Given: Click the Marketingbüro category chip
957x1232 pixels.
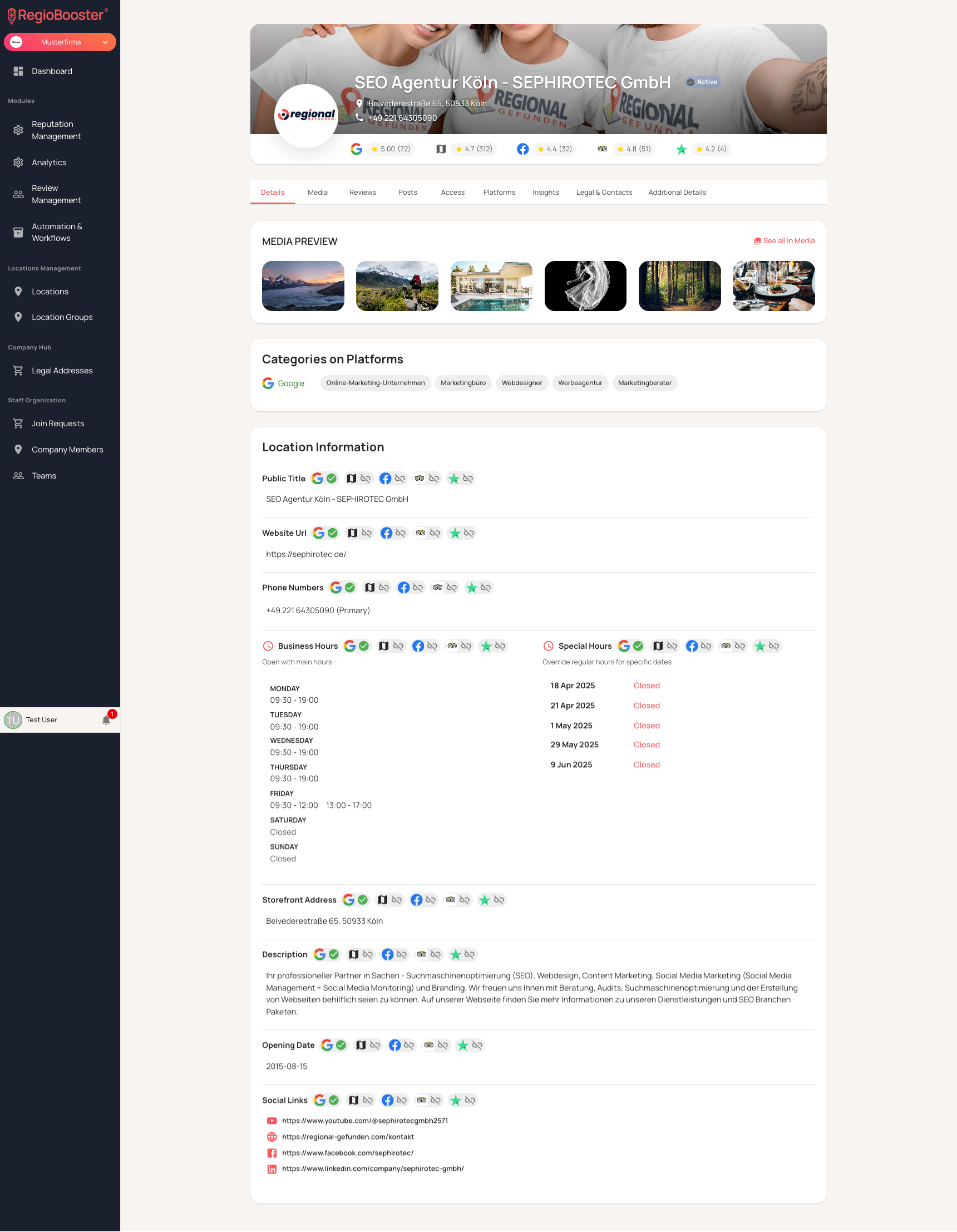Looking at the screenshot, I should [463, 383].
